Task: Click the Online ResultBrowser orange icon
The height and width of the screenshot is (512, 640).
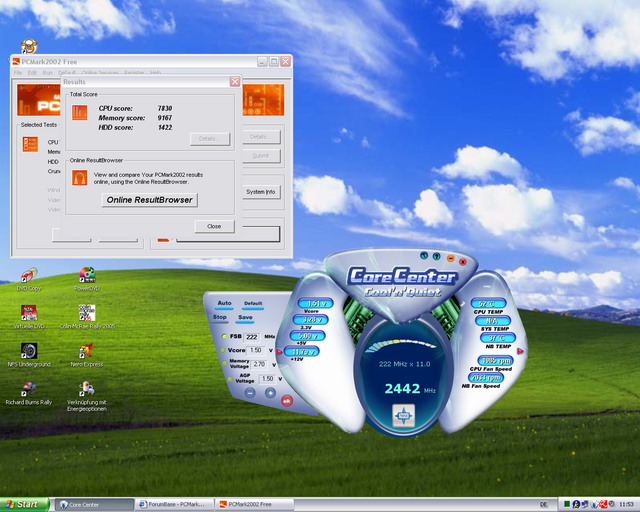Action: tap(80, 178)
